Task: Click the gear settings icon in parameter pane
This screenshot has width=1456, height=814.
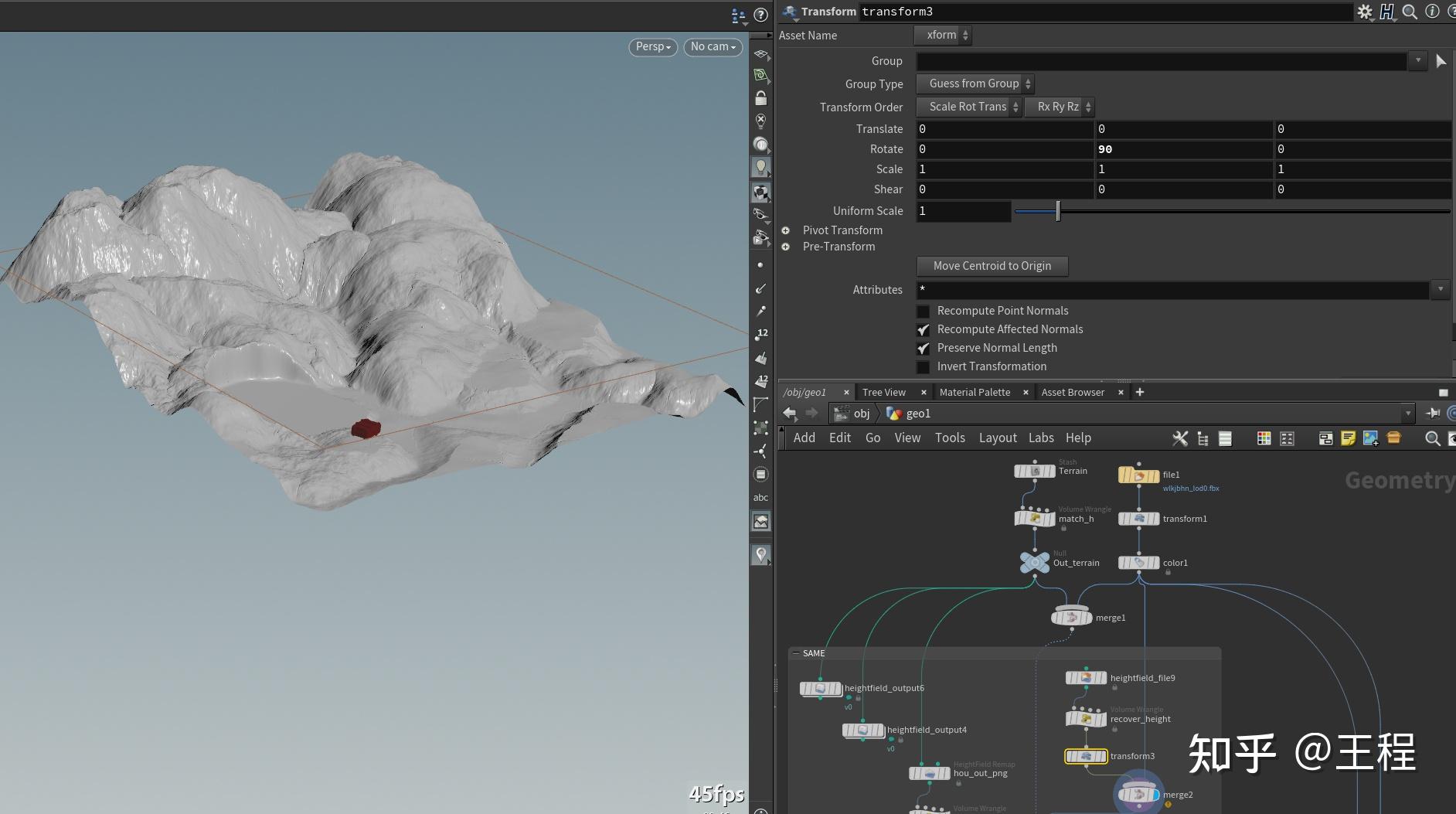Action: (x=1365, y=12)
